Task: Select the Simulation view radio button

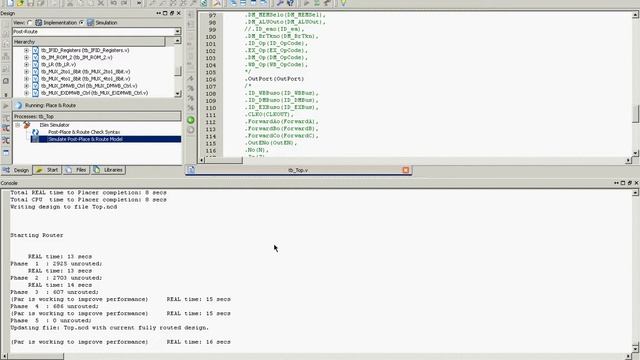Action: click(x=82, y=22)
